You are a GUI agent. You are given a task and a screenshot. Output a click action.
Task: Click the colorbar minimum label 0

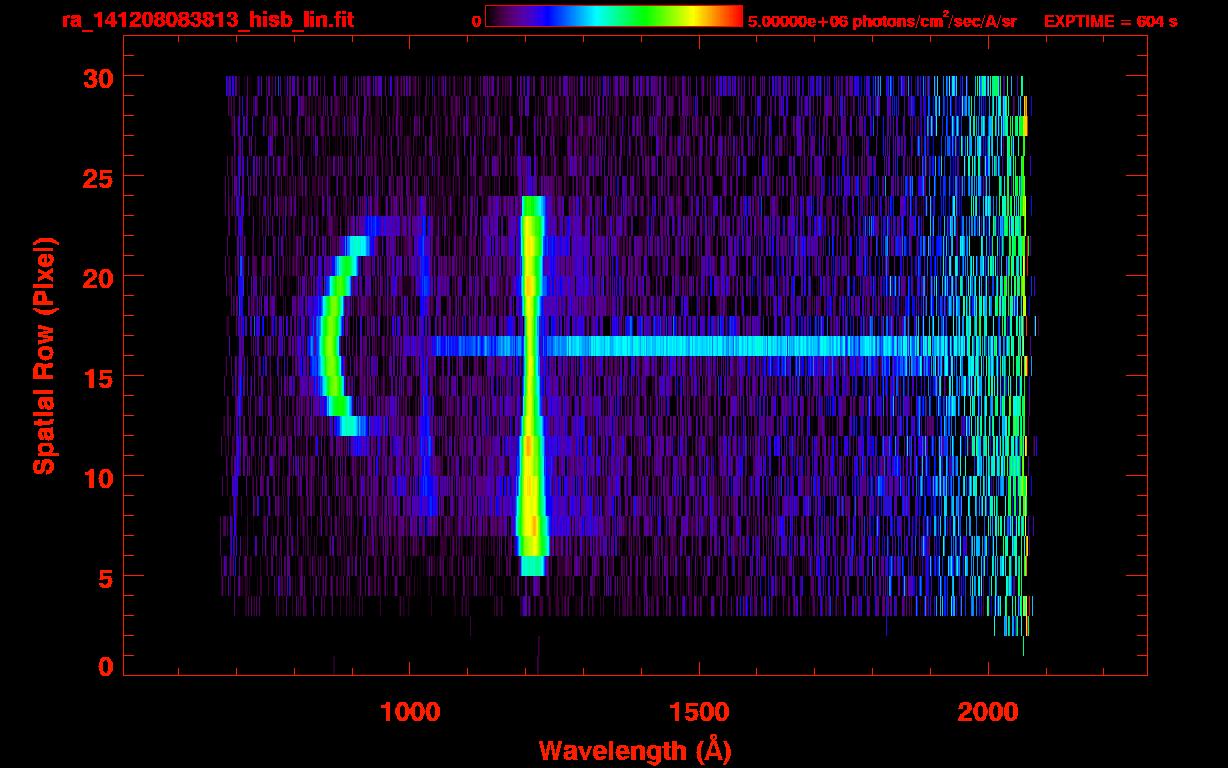click(476, 21)
